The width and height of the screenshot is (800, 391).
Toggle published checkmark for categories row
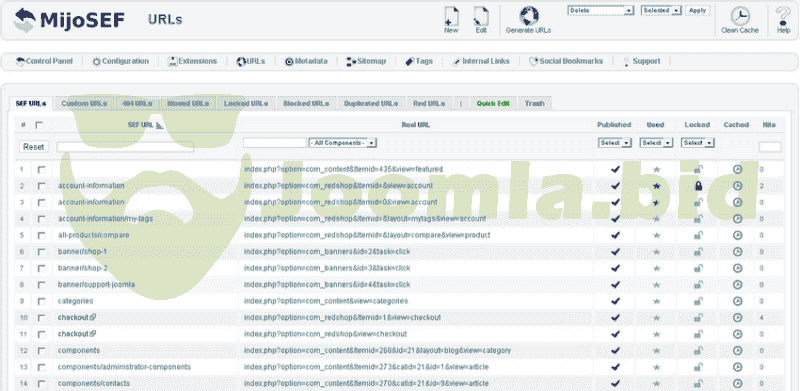tap(615, 301)
